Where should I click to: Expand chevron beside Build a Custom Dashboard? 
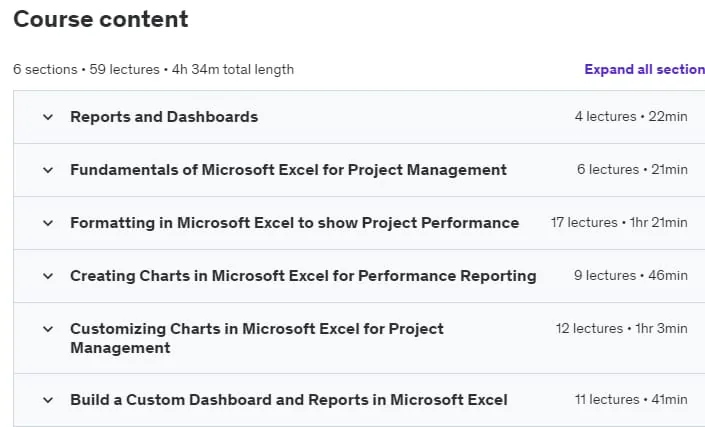coord(48,400)
